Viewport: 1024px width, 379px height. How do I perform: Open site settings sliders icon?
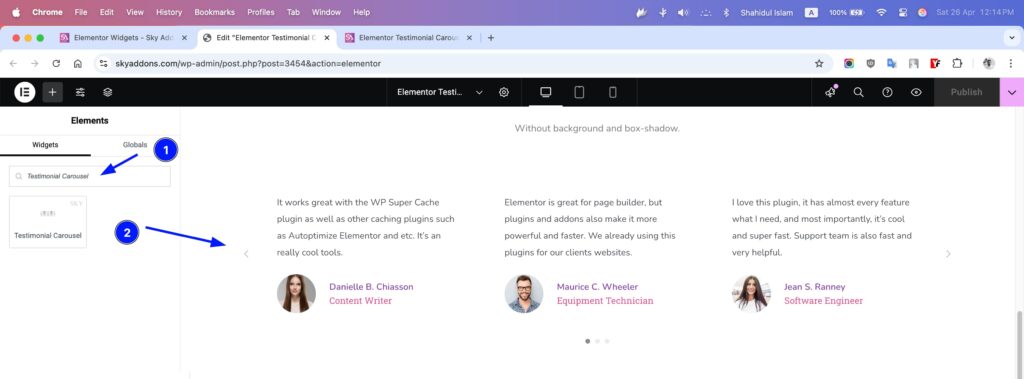click(80, 92)
